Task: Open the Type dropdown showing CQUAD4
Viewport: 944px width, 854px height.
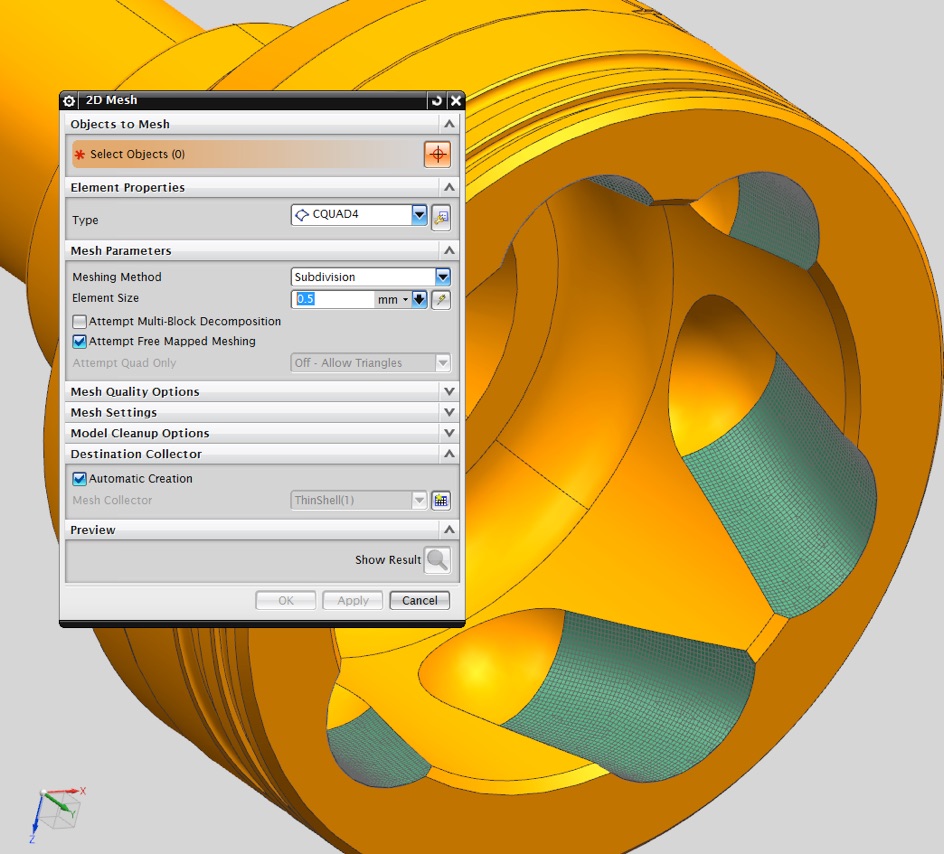Action: click(x=419, y=214)
